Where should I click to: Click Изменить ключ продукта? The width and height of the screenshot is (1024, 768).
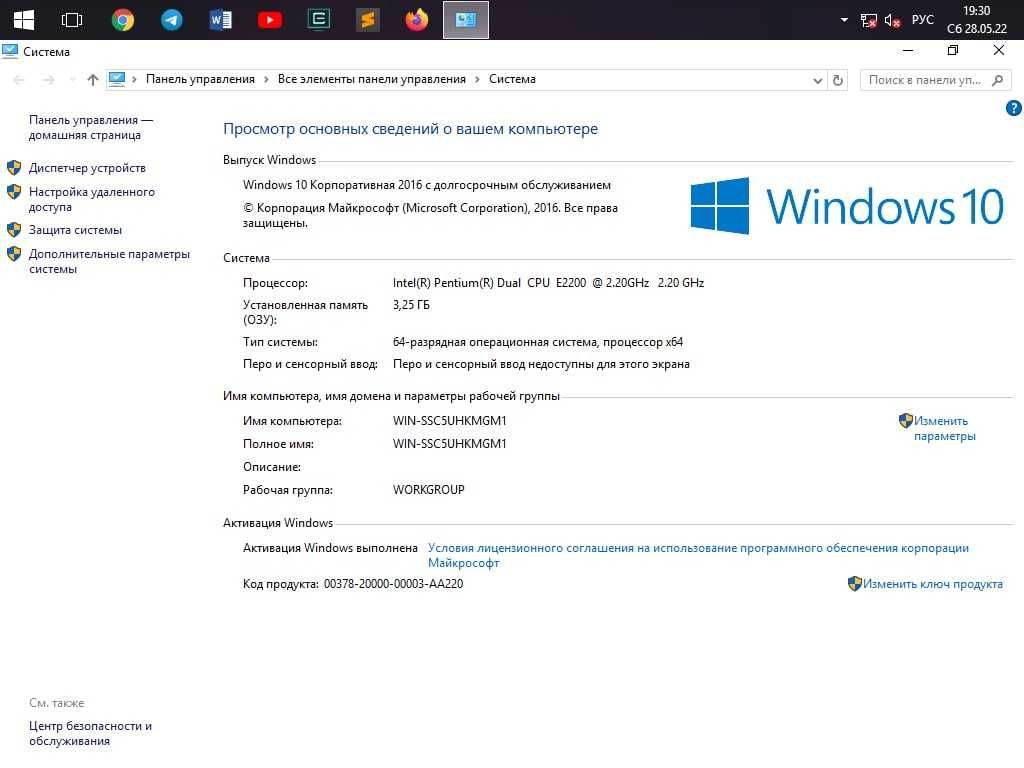933,584
